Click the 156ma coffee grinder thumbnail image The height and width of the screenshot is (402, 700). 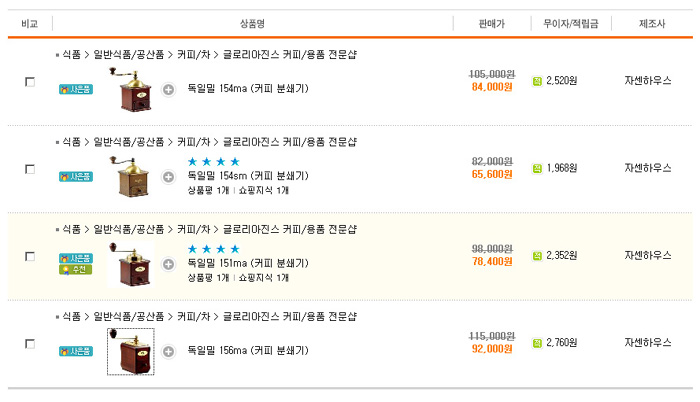(x=131, y=351)
